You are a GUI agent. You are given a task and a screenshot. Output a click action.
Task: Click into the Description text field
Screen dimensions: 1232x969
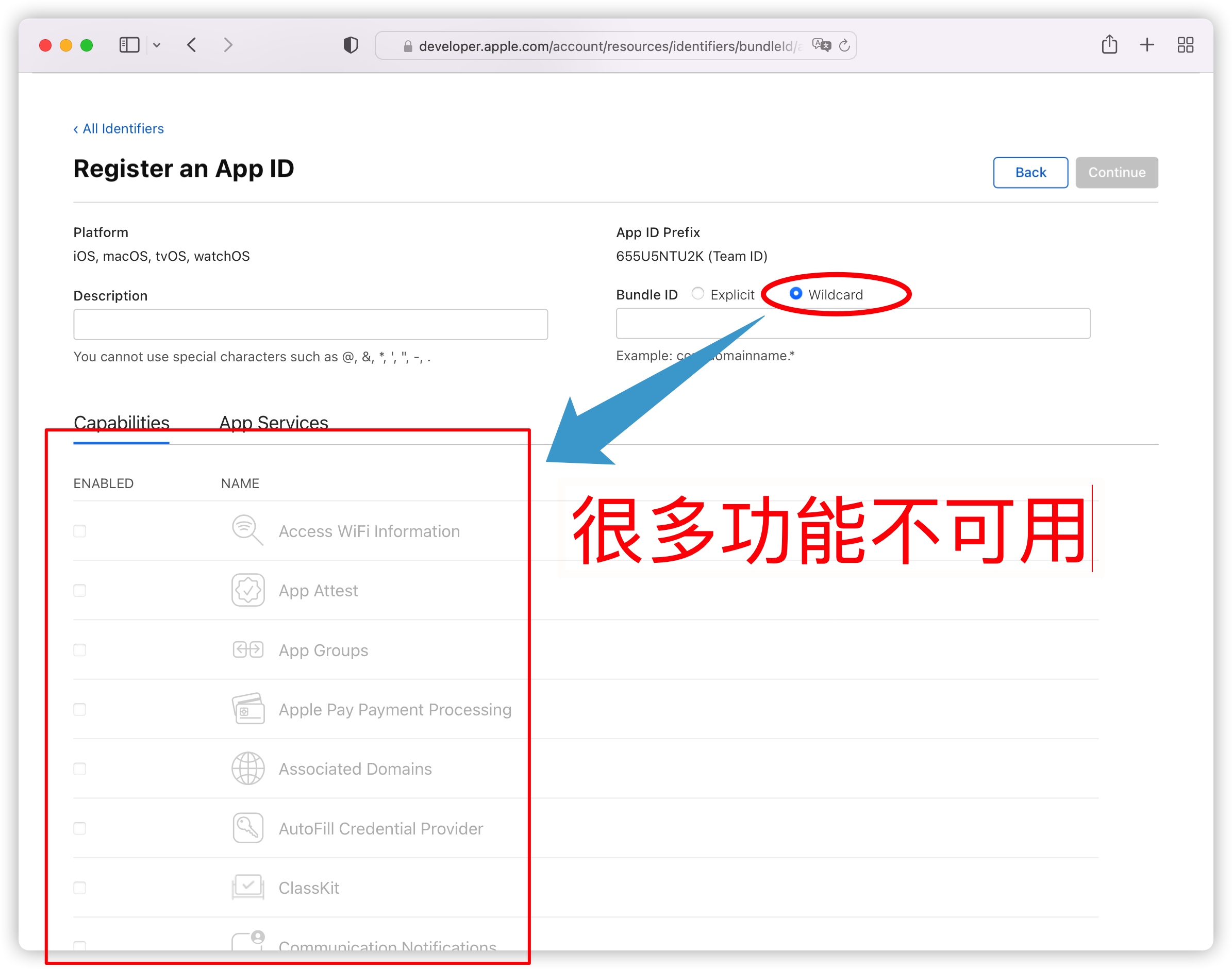[x=310, y=325]
